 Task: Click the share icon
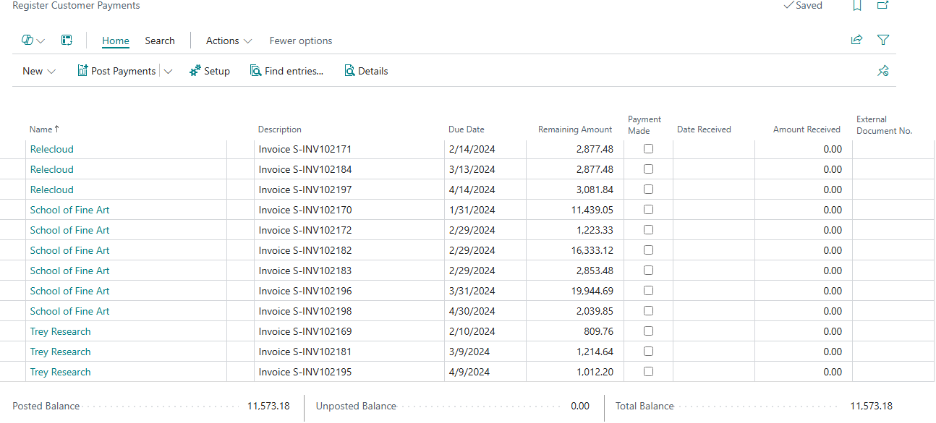(x=856, y=41)
